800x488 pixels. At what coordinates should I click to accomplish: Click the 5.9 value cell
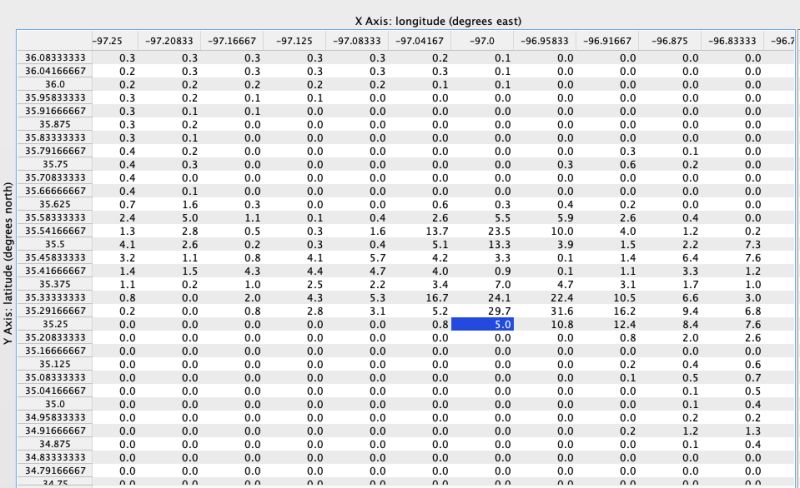pos(544,217)
